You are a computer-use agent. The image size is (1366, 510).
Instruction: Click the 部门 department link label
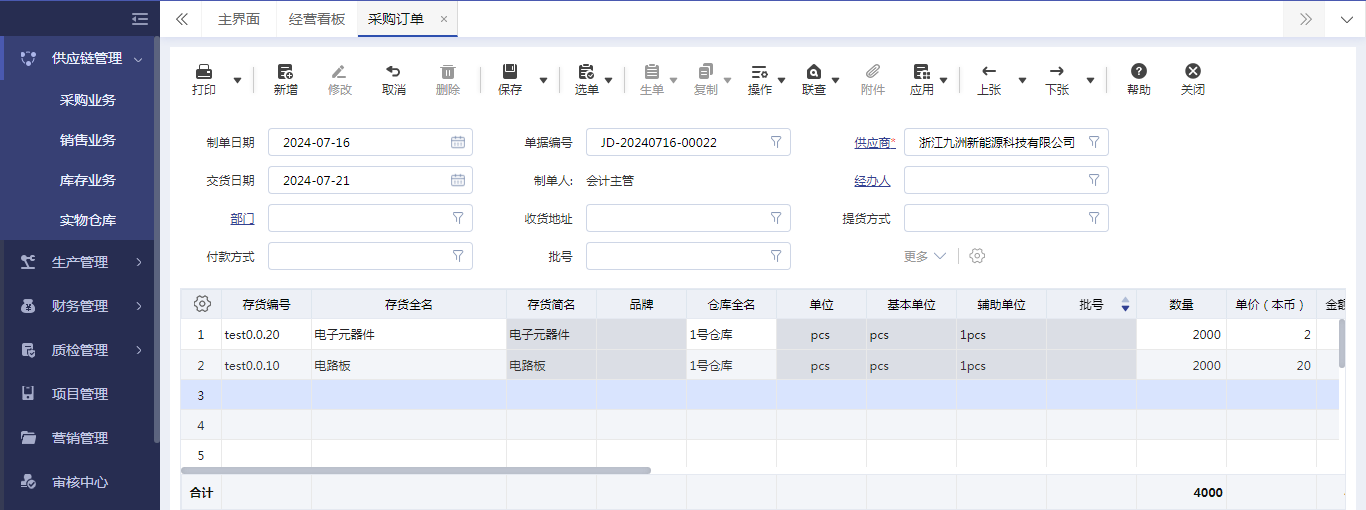point(242,219)
